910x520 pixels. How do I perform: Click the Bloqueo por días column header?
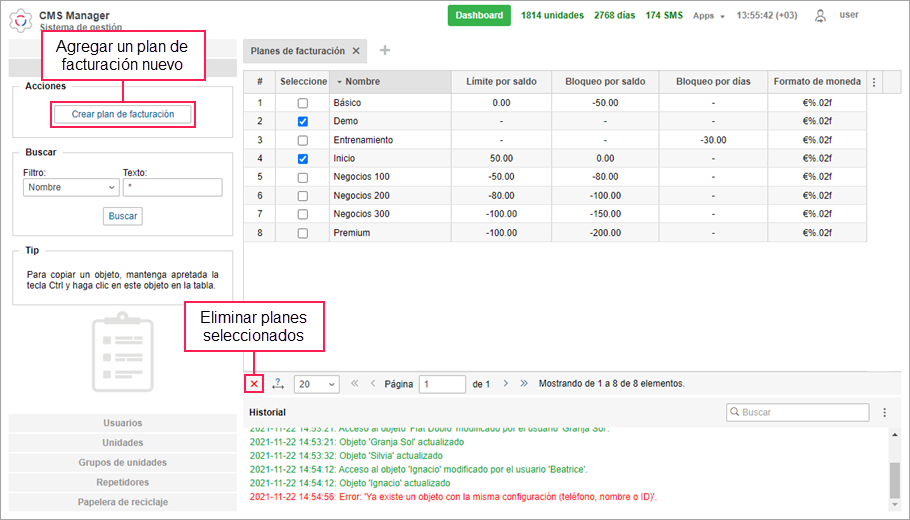713,82
